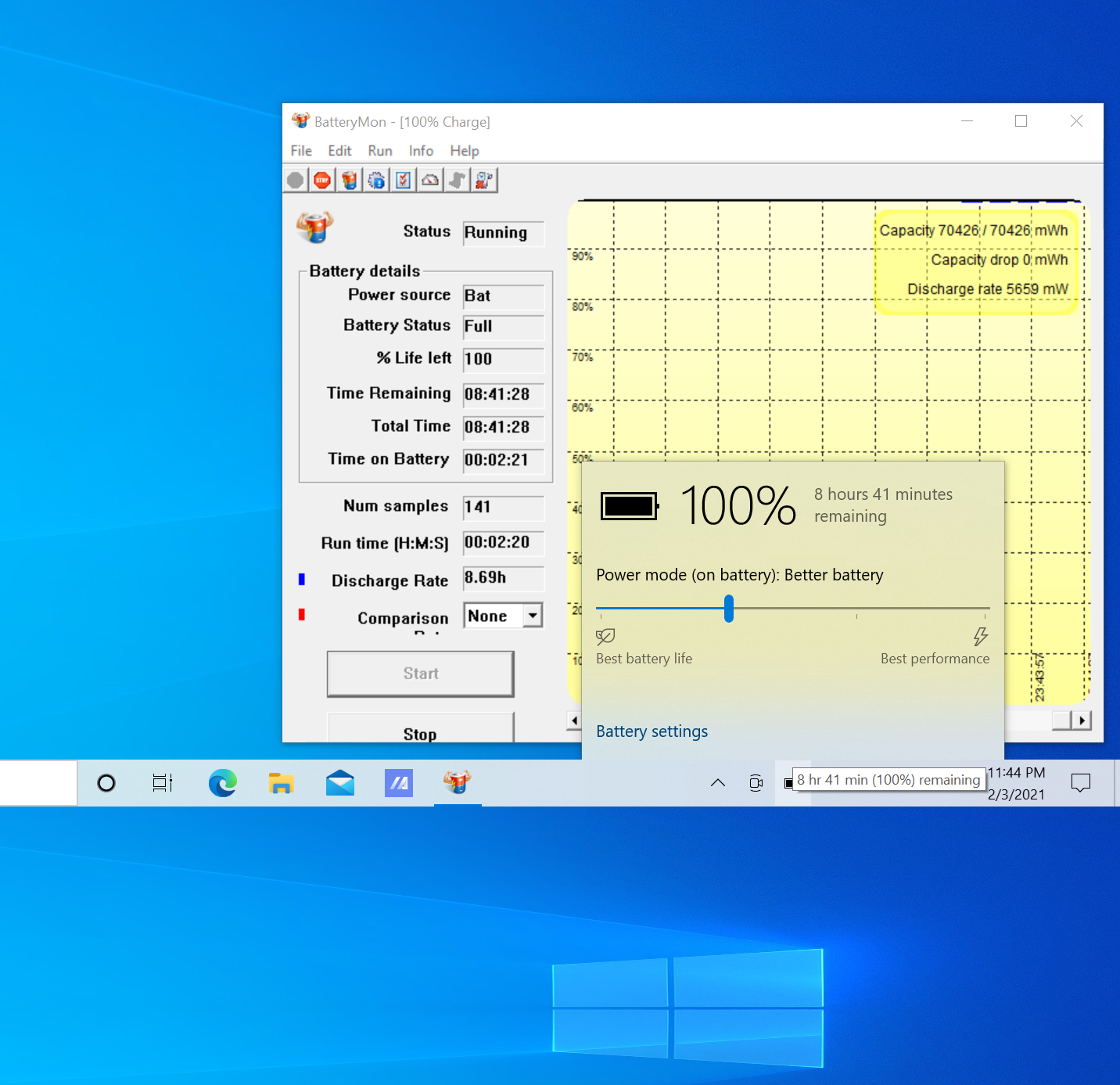Open the Mail app from the taskbar

340,783
